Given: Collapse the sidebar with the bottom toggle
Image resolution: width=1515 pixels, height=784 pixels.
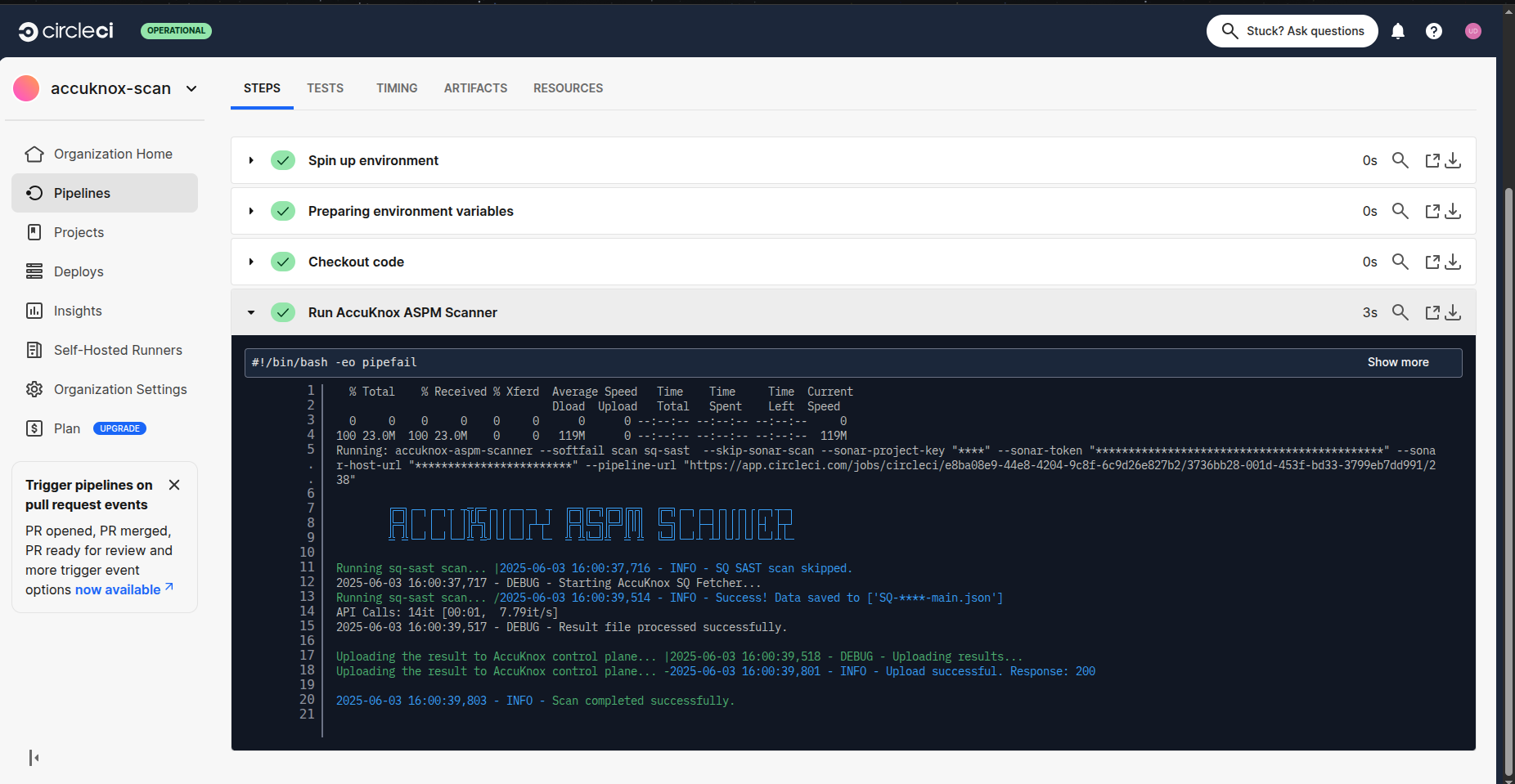Looking at the screenshot, I should [x=34, y=758].
